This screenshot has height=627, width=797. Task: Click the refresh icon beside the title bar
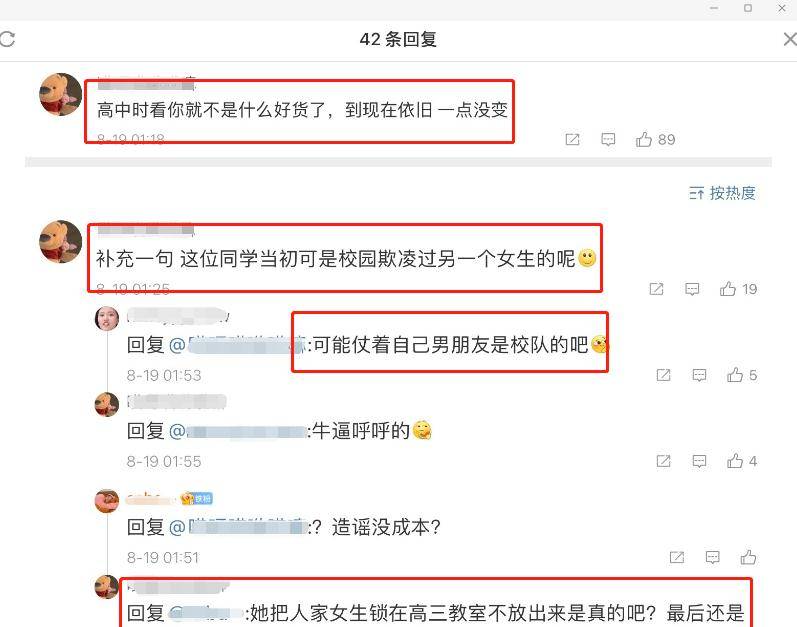[x=7, y=39]
